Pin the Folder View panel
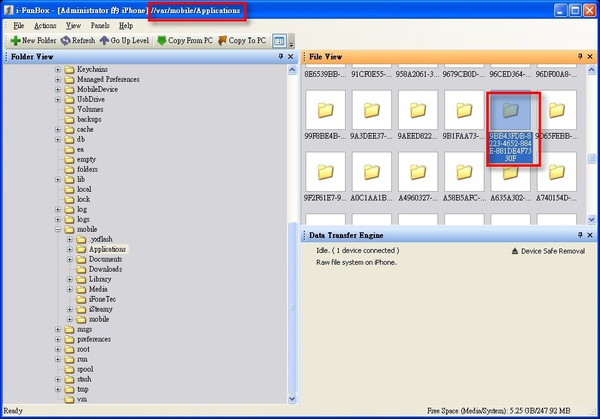Screen dimensions: 600x419 [279, 57]
